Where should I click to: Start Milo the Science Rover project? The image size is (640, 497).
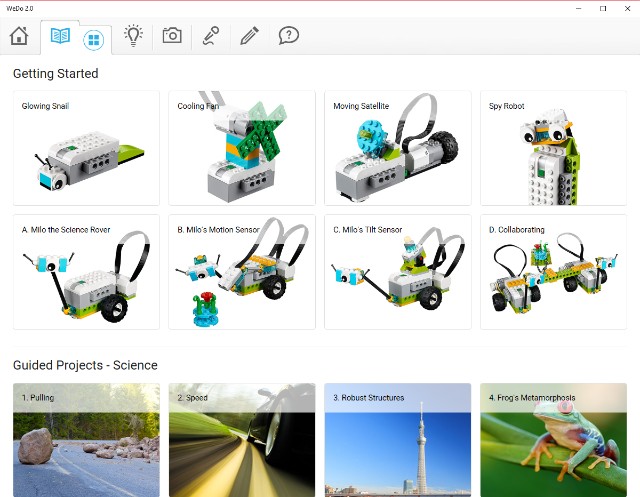[86, 272]
